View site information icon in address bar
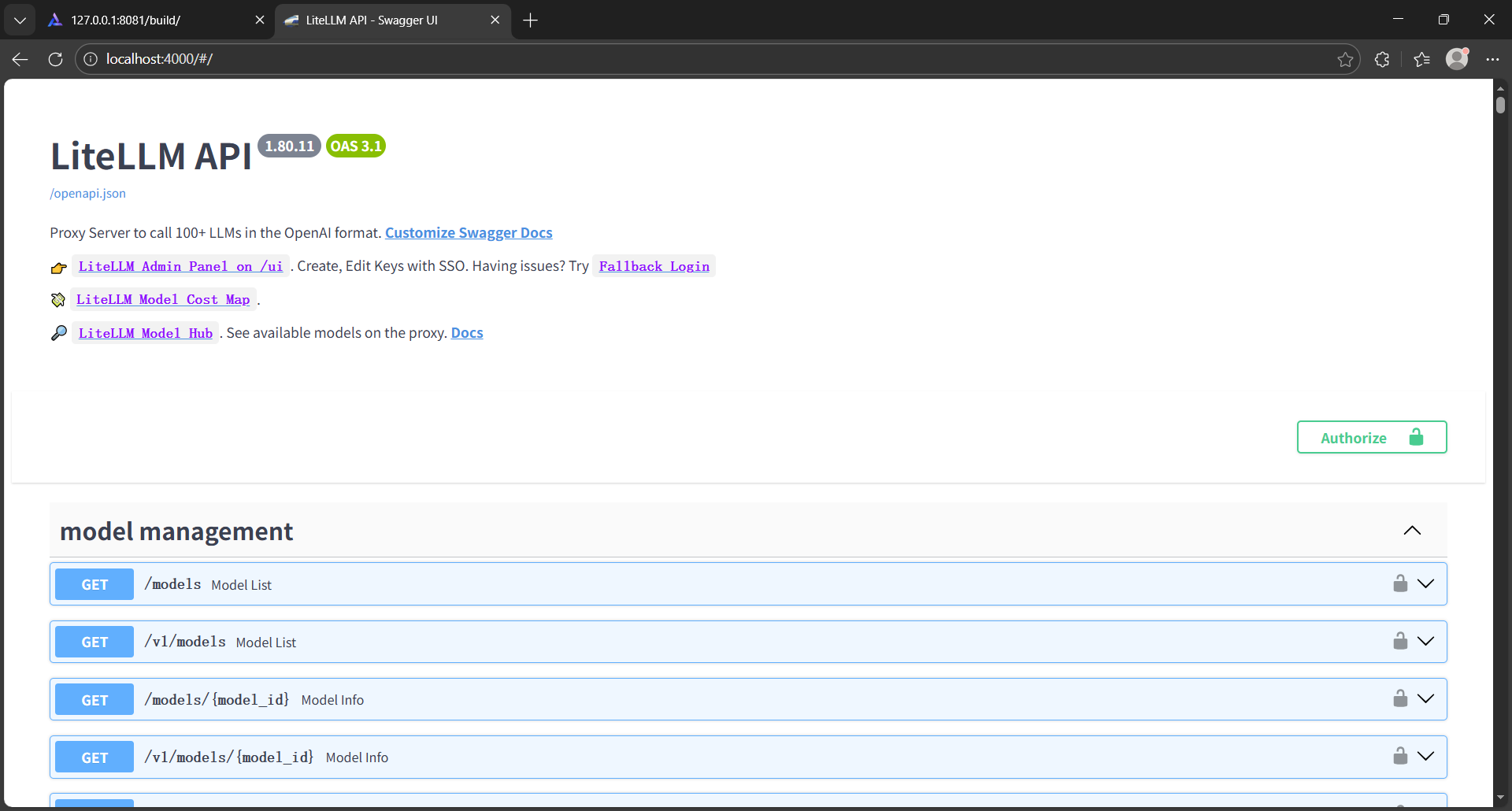The width and height of the screenshot is (1512, 811). tap(91, 59)
